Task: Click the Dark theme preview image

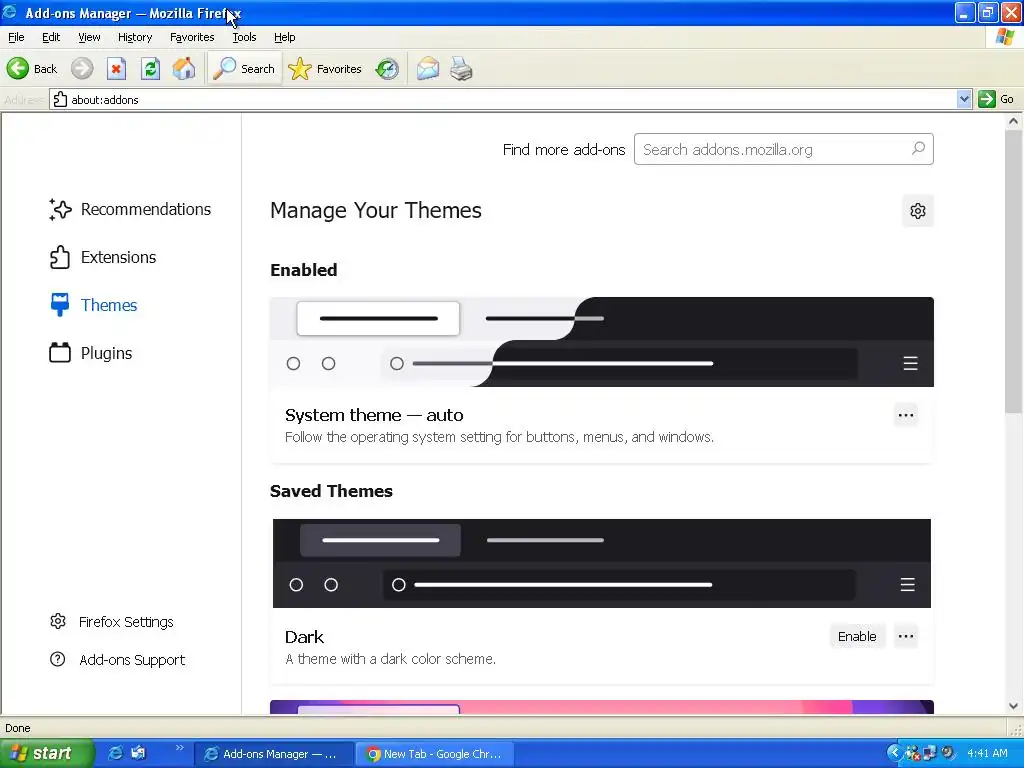Action: click(601, 563)
